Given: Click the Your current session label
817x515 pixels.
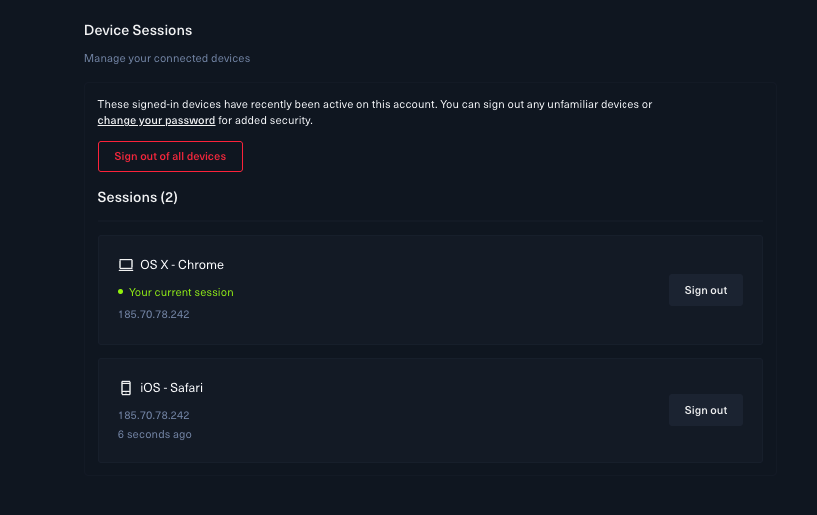Looking at the screenshot, I should (181, 292).
